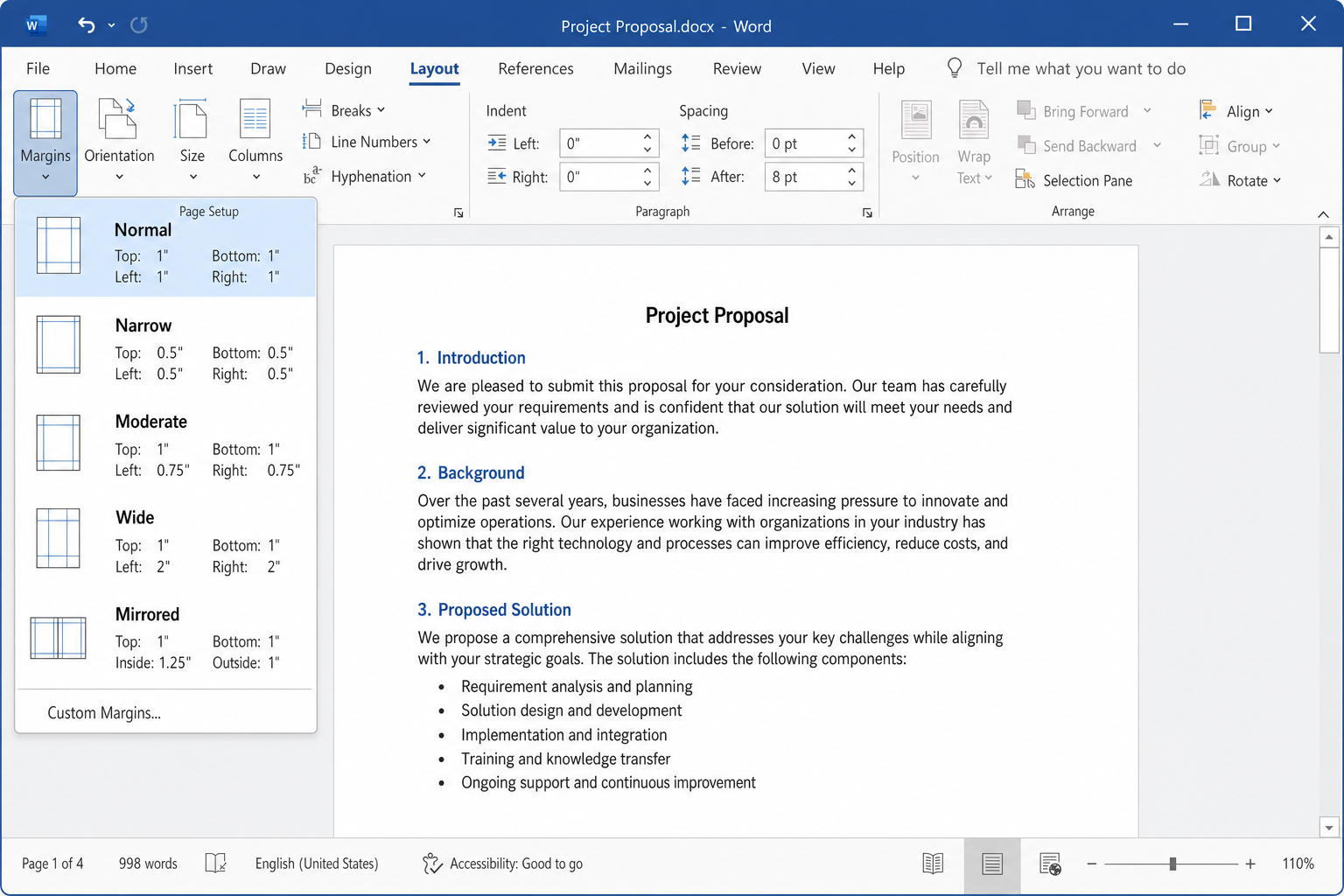The height and width of the screenshot is (896, 1344).
Task: Click the Wrap Text icon
Action: (x=974, y=120)
